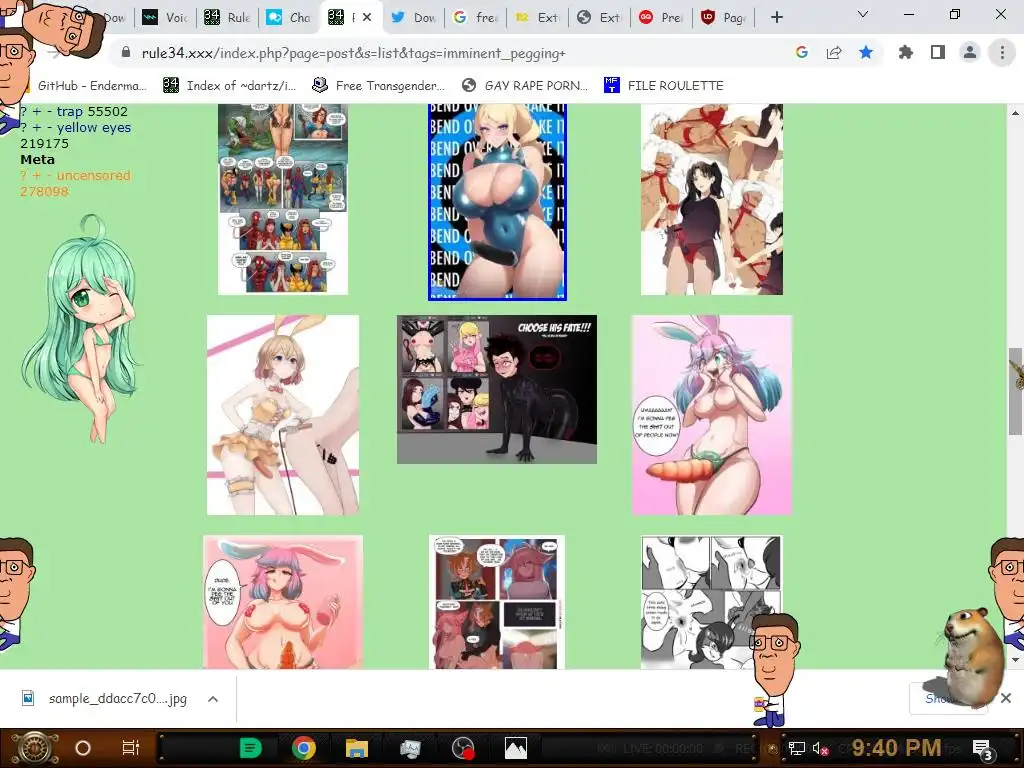Image resolution: width=1024 pixels, height=768 pixels.
Task: Switch to the 'Rule' browser tab
Action: tap(227, 18)
